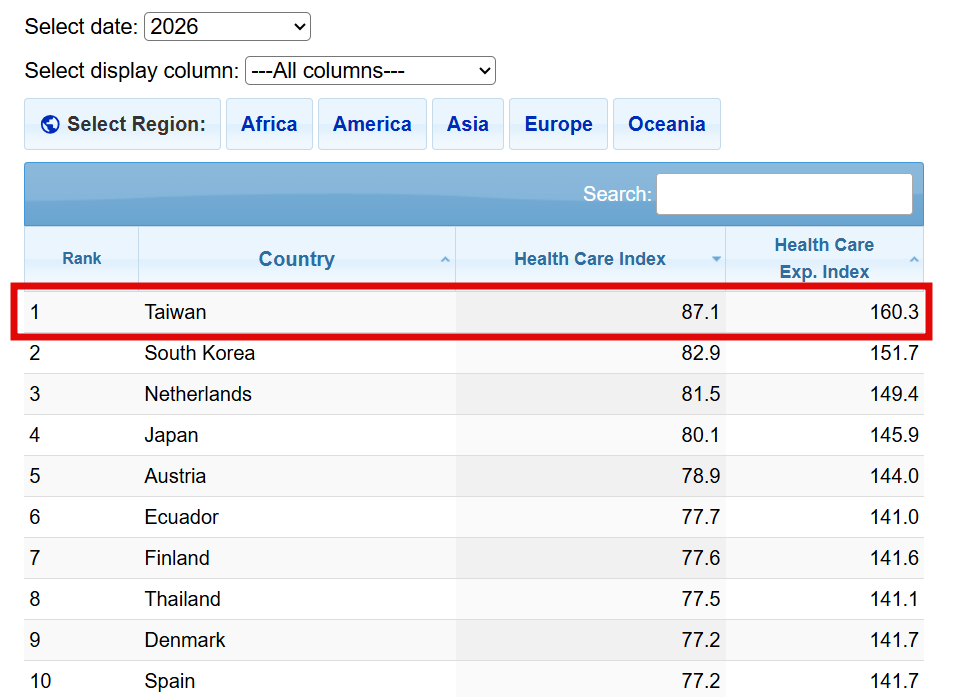Click the Country column sort arrow

[x=445, y=260]
